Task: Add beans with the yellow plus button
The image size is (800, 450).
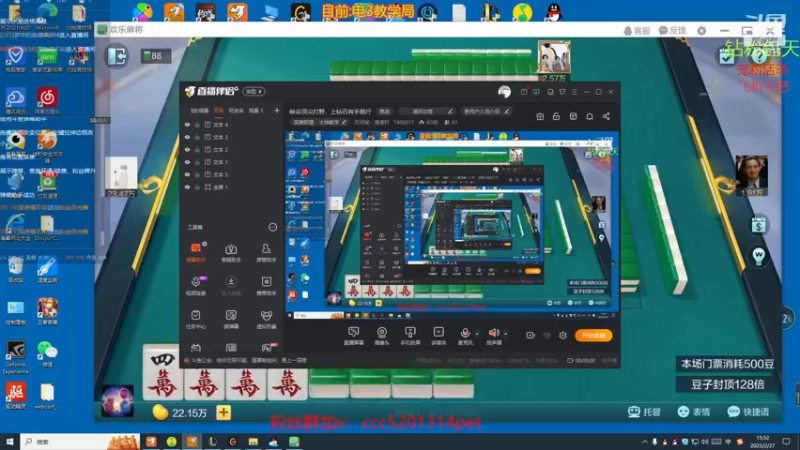Action: click(x=223, y=412)
